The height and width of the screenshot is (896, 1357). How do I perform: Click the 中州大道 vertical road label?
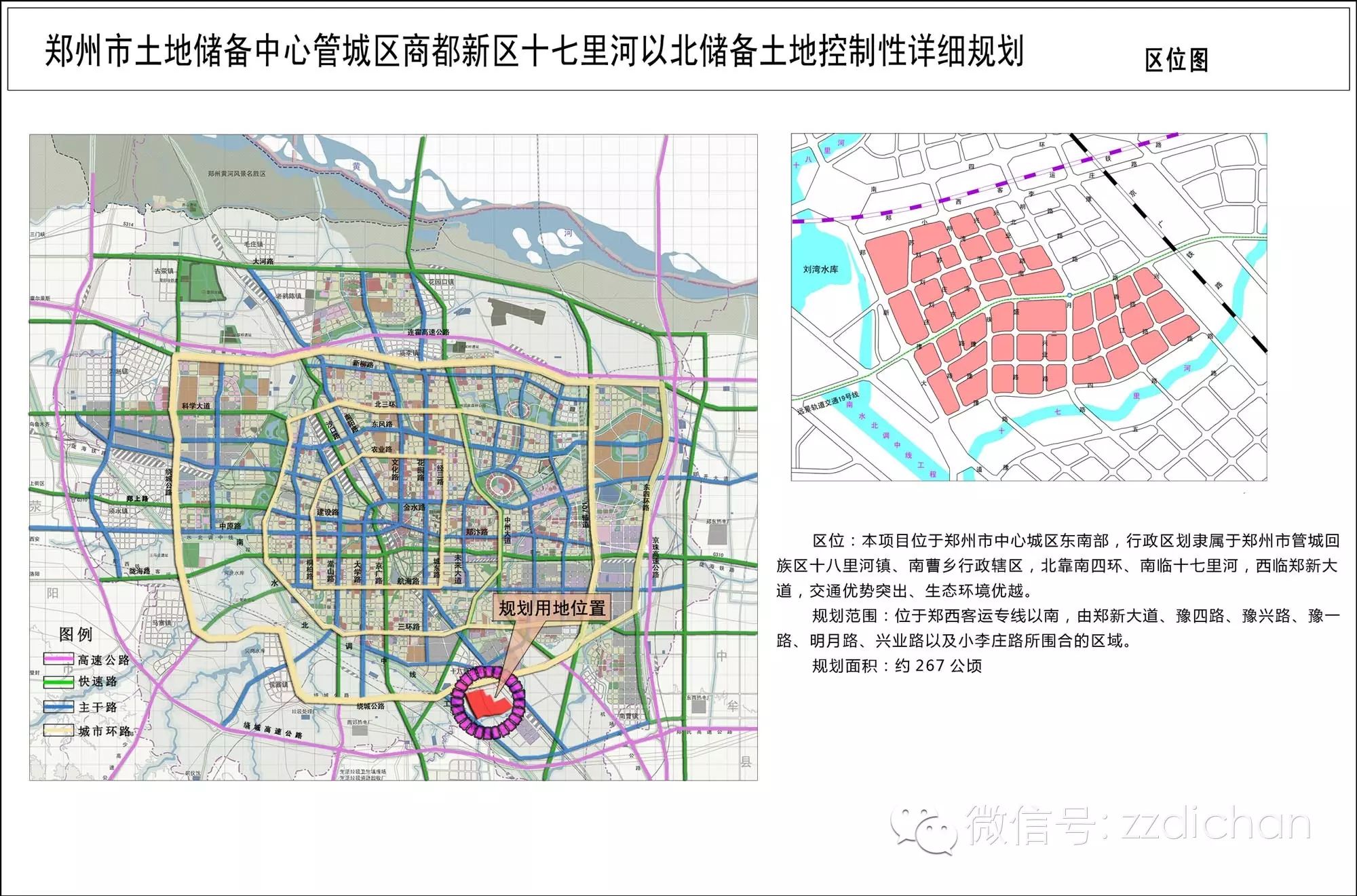click(x=507, y=530)
